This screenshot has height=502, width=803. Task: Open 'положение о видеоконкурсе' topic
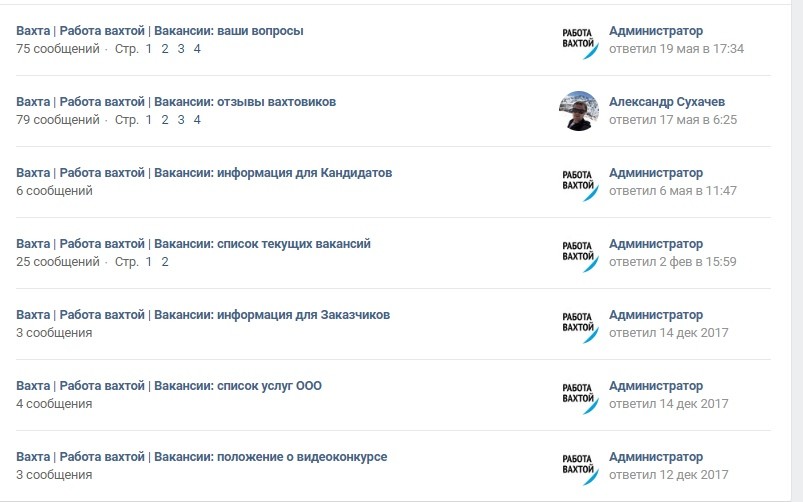tap(202, 456)
